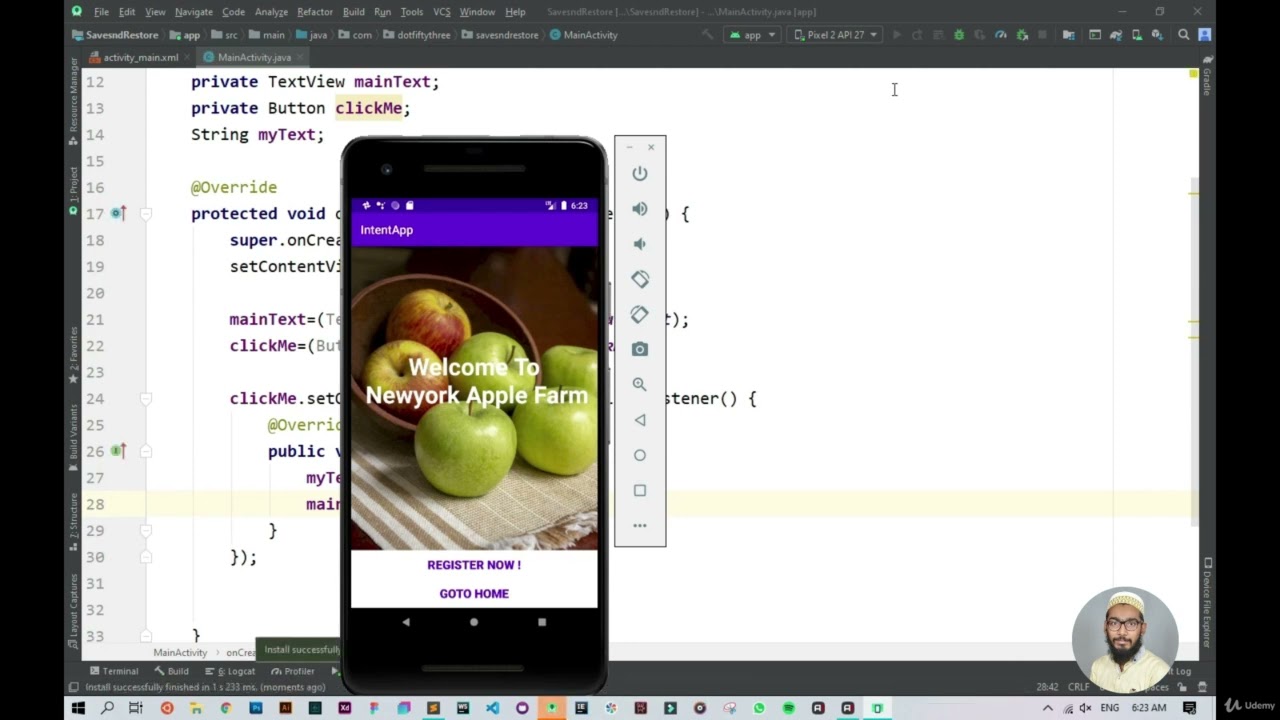Collapse the code fold marker at line 26
This screenshot has width=1280, height=720.
click(146, 451)
